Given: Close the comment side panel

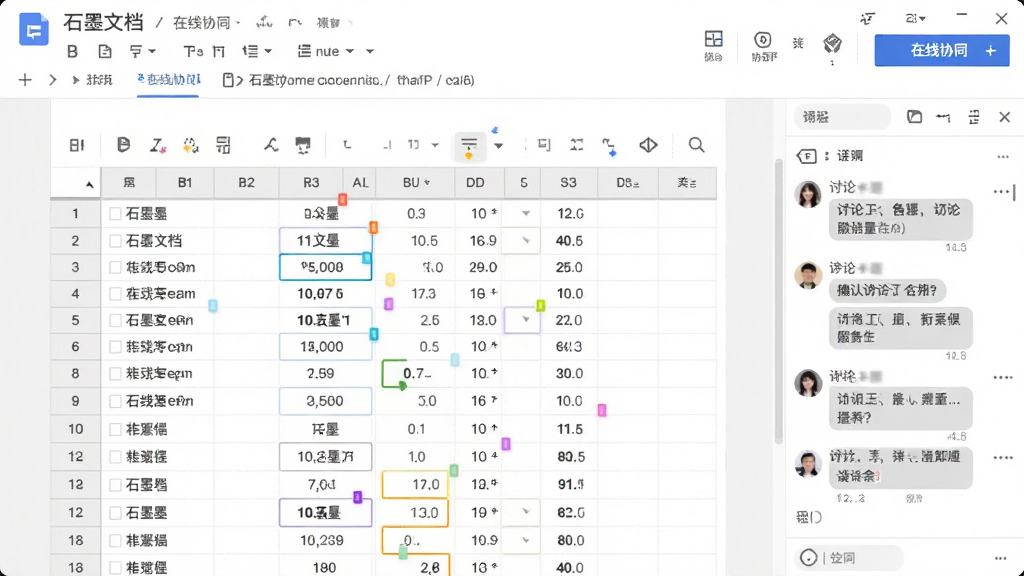Looking at the screenshot, I should 1004,117.
